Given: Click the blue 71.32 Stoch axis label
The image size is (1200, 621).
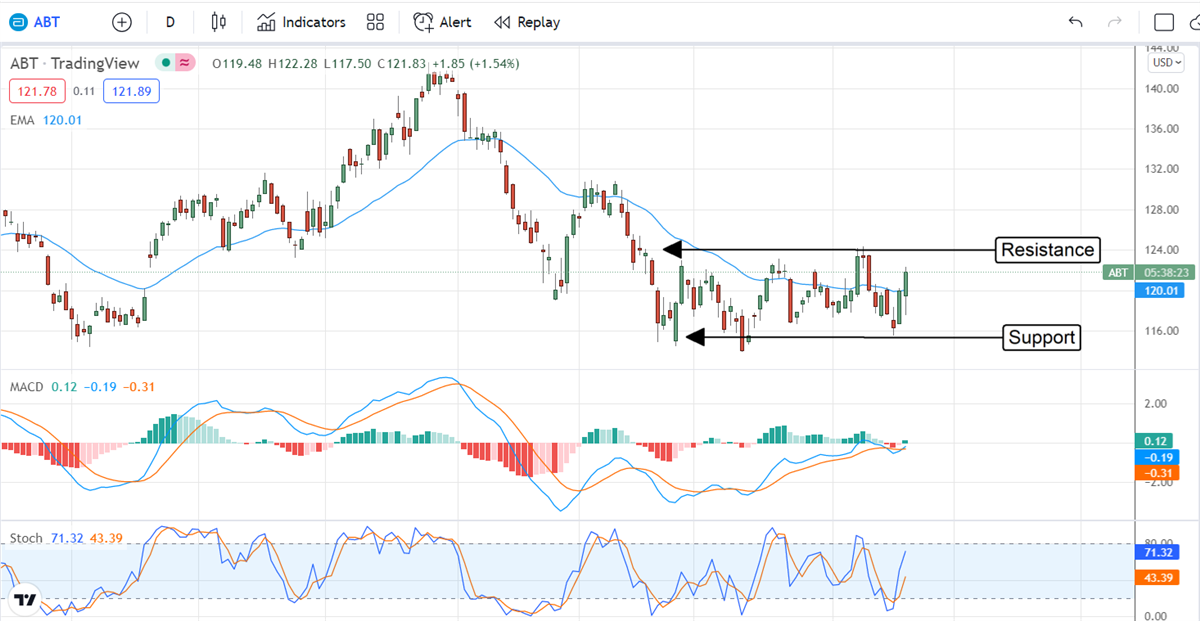Looking at the screenshot, I should click(1158, 552).
